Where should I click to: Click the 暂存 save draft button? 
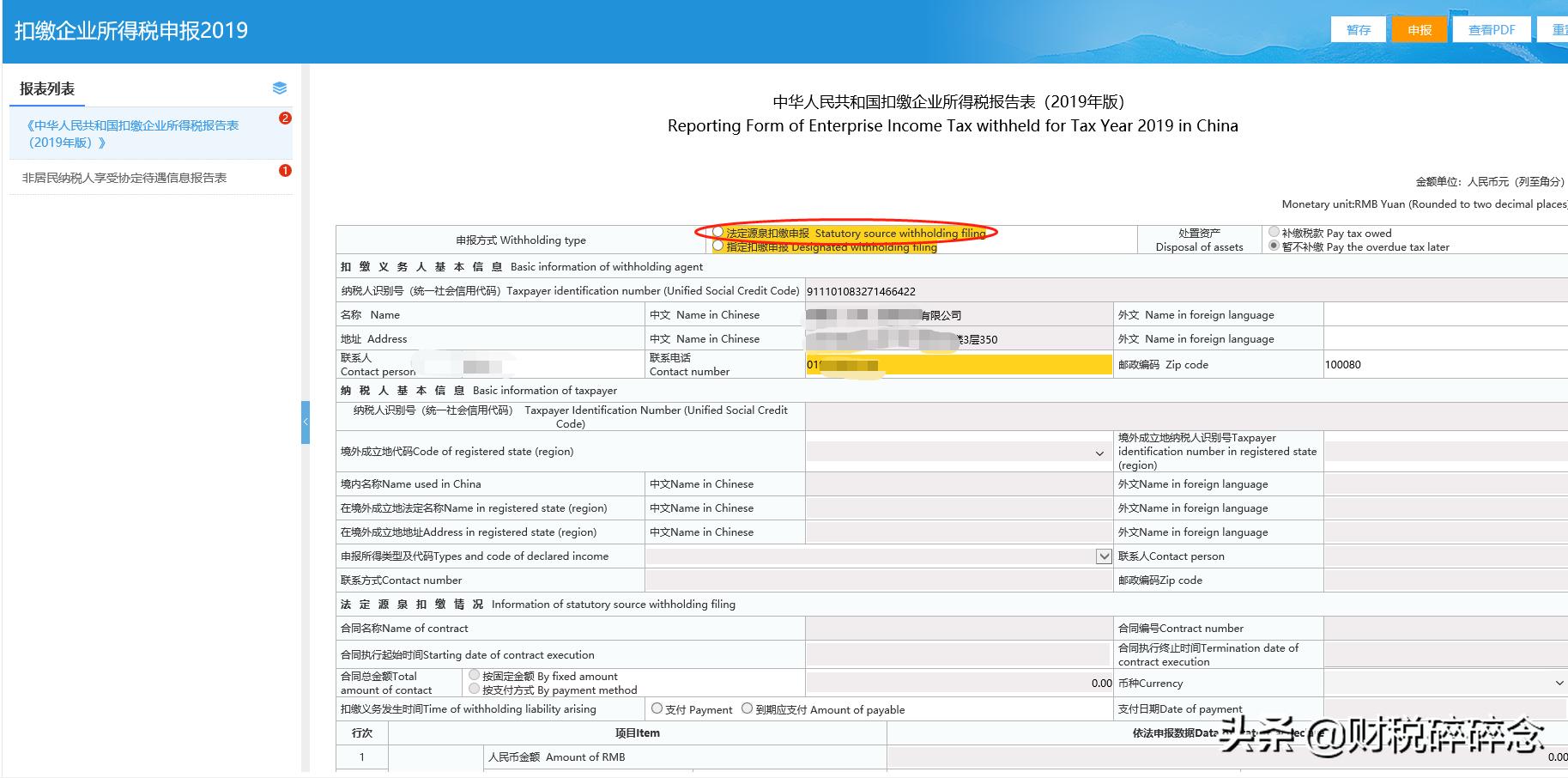1359,29
